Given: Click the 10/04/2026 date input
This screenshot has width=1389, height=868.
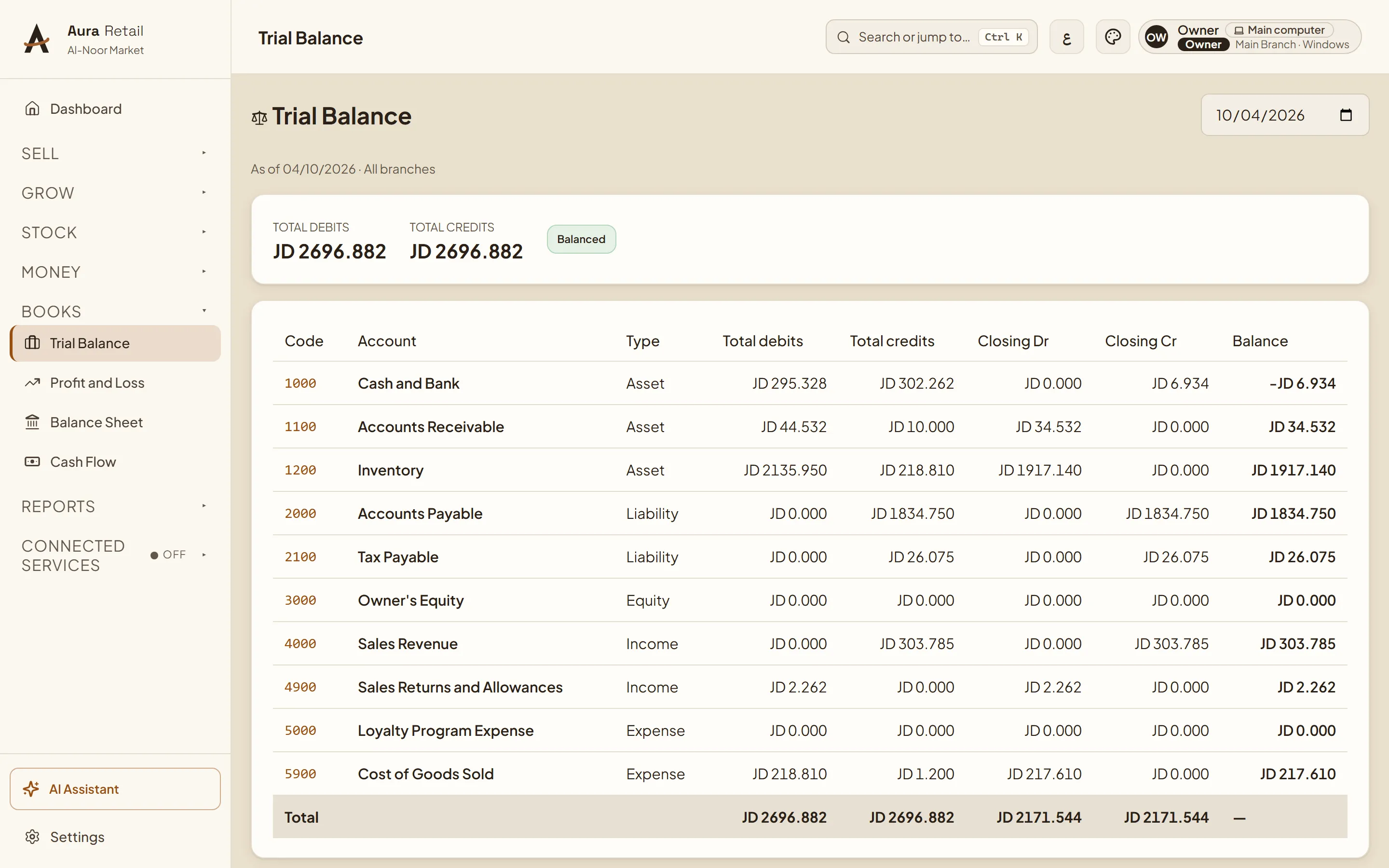Looking at the screenshot, I should coord(1284,115).
